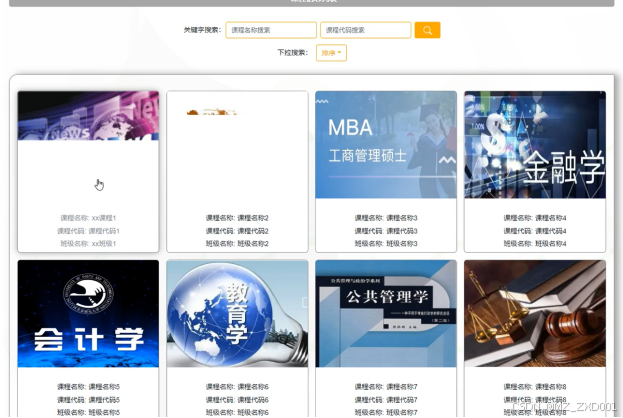Click text 课程名称: 课程名称8
Image resolution: width=623 pixels, height=418 pixels.
click(535, 387)
